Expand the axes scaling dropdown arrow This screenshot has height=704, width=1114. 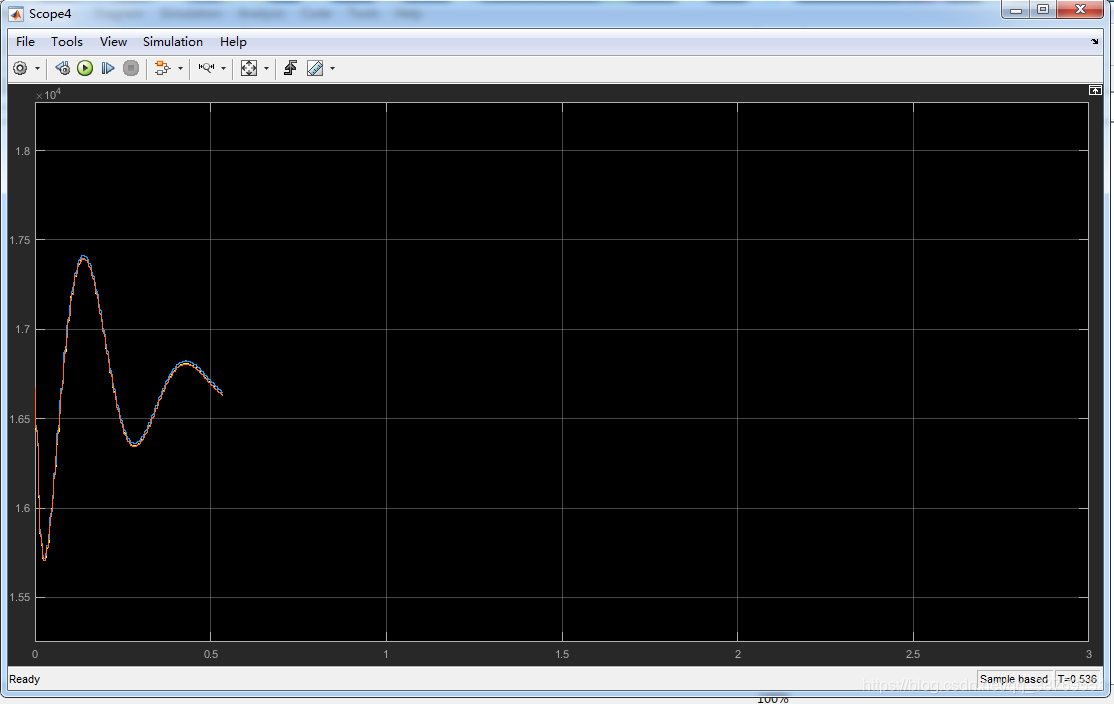click(x=266, y=69)
